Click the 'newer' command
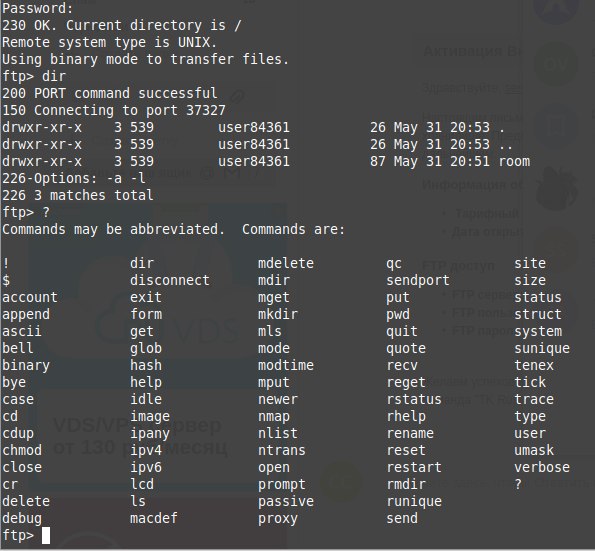Viewport: 595px width, 551px height. 278,399
